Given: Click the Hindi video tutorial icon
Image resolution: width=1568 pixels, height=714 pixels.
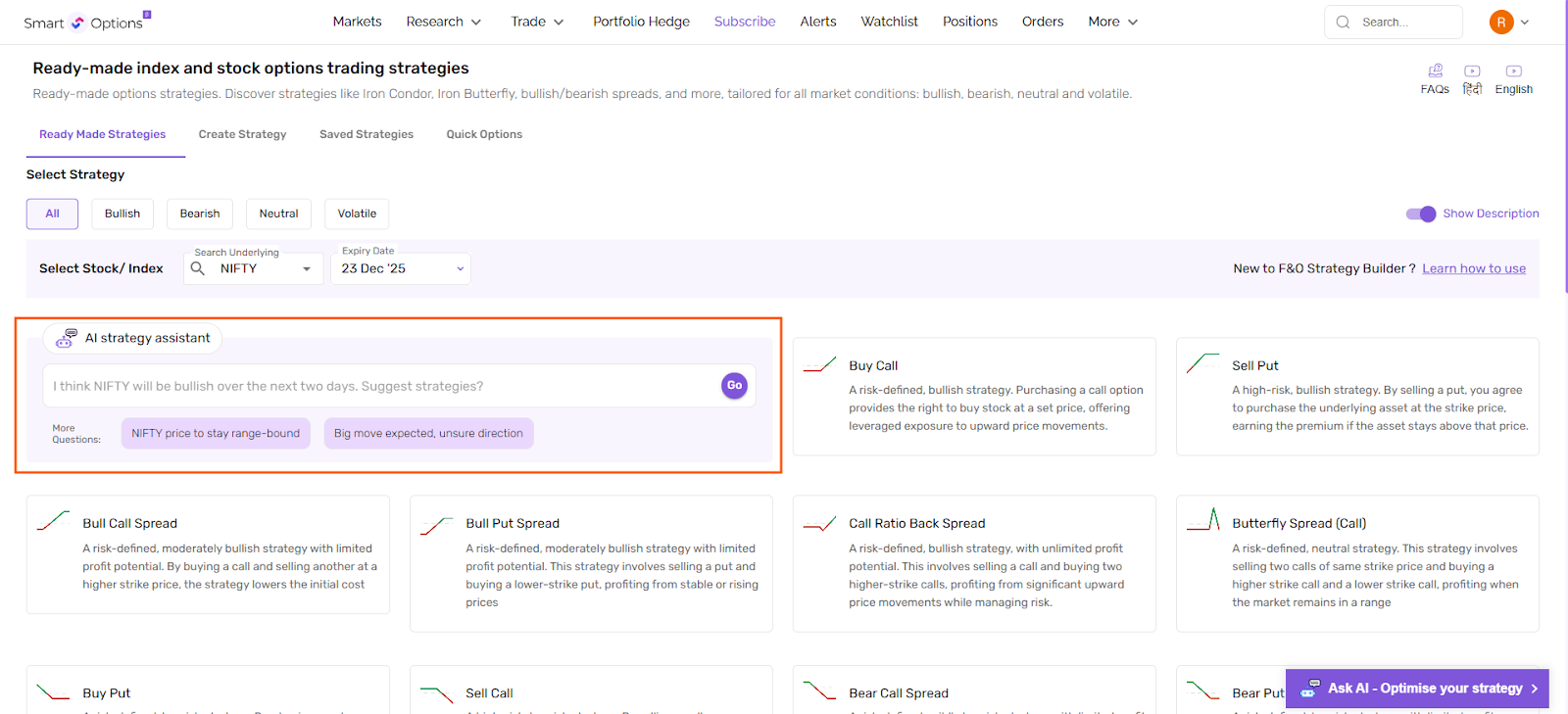Looking at the screenshot, I should [x=1472, y=71].
